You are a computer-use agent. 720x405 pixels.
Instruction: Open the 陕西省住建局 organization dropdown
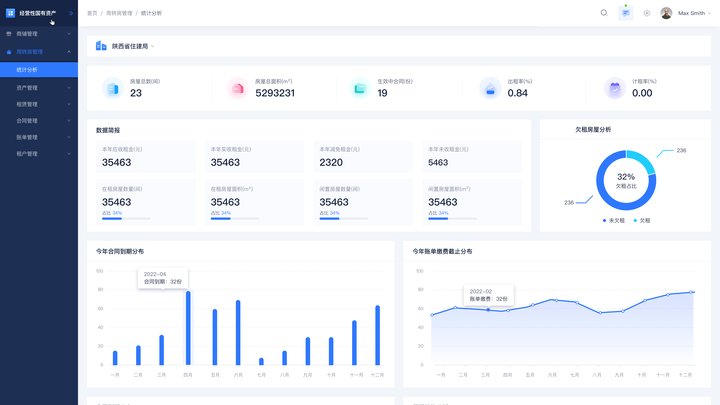[128, 46]
